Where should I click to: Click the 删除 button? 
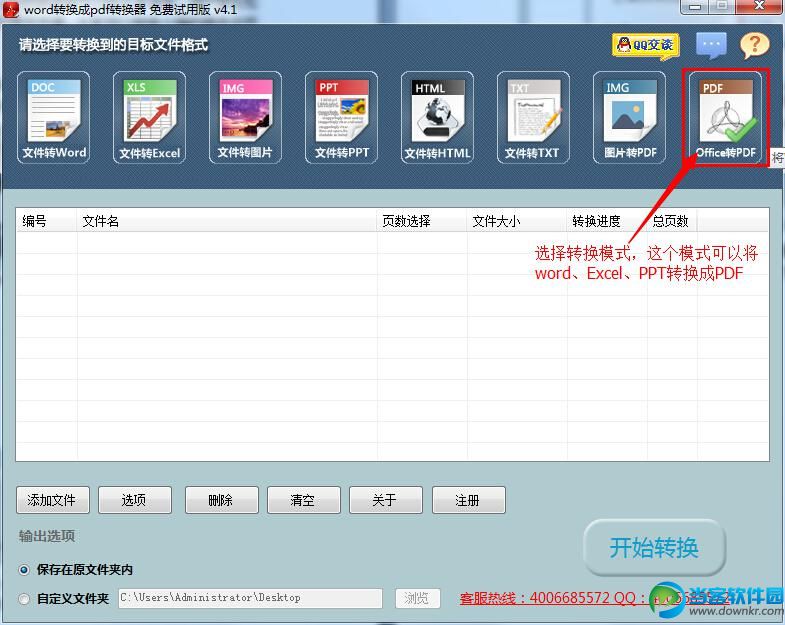pos(222,500)
